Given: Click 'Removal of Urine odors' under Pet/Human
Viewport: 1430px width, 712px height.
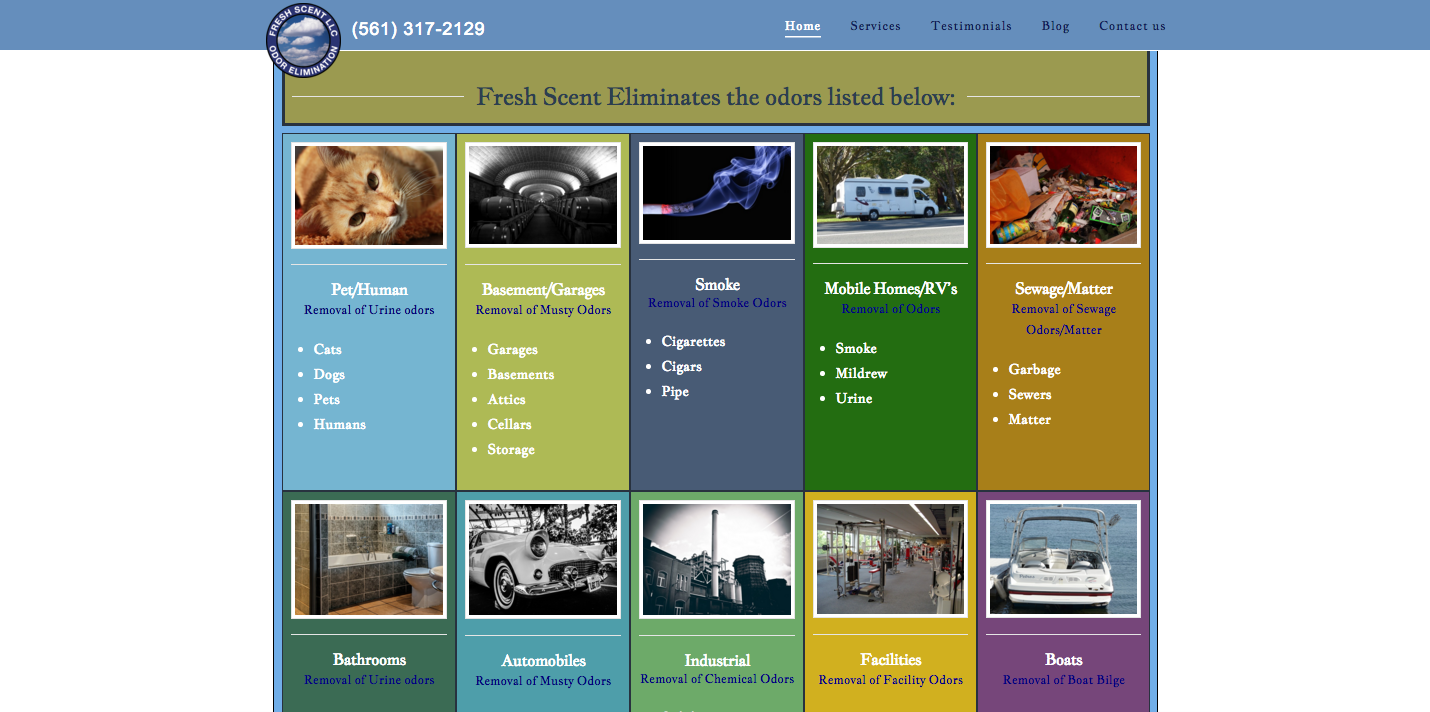Looking at the screenshot, I should [x=369, y=310].
